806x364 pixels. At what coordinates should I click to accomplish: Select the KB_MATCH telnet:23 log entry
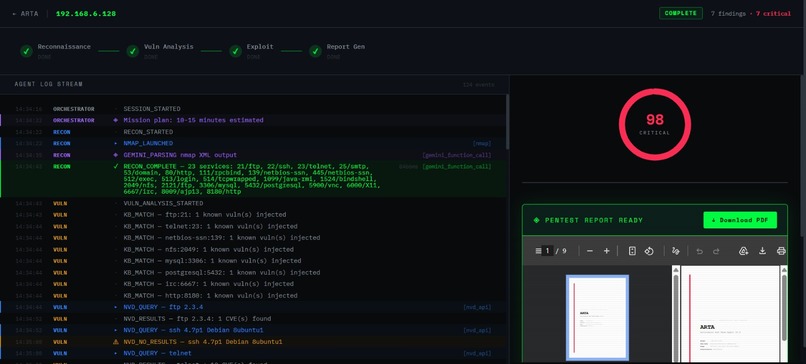tap(253, 226)
